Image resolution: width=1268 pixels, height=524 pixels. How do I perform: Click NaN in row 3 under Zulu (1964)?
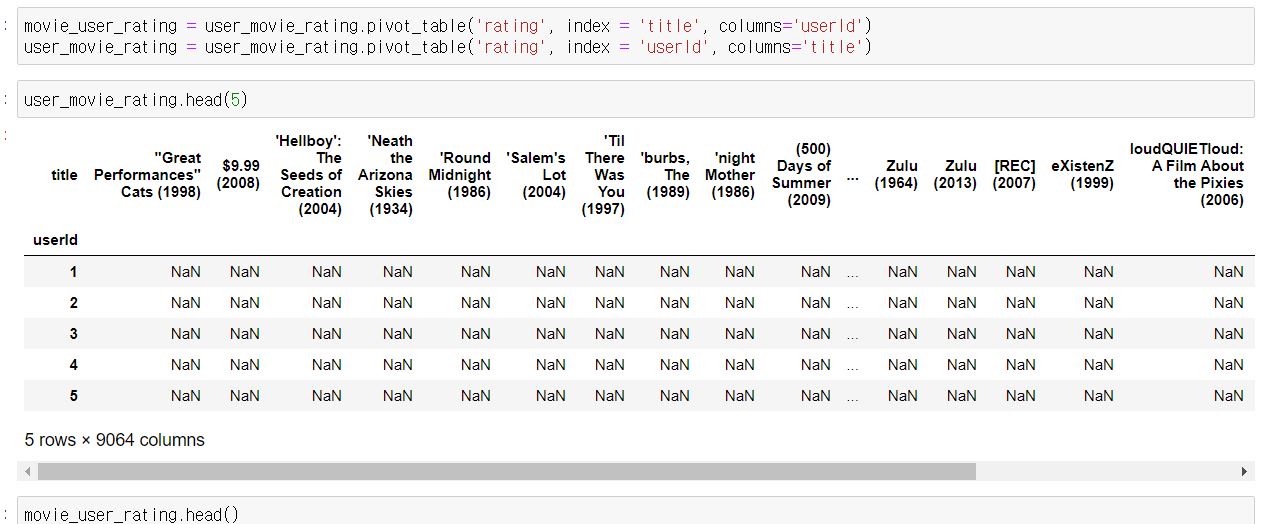[x=902, y=334]
